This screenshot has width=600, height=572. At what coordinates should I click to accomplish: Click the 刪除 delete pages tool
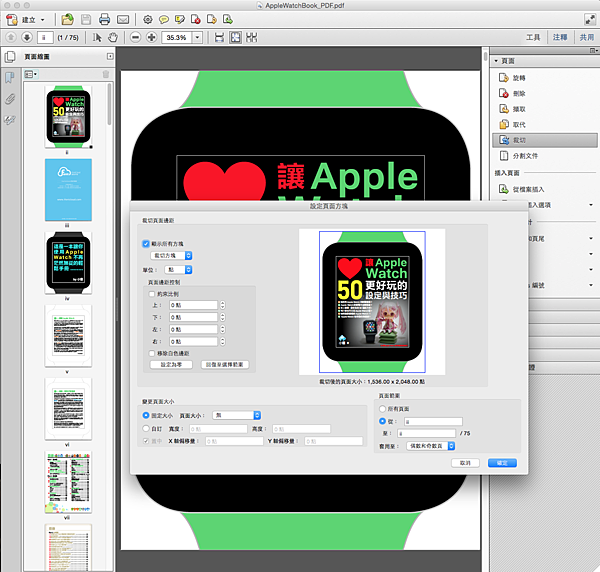point(517,93)
